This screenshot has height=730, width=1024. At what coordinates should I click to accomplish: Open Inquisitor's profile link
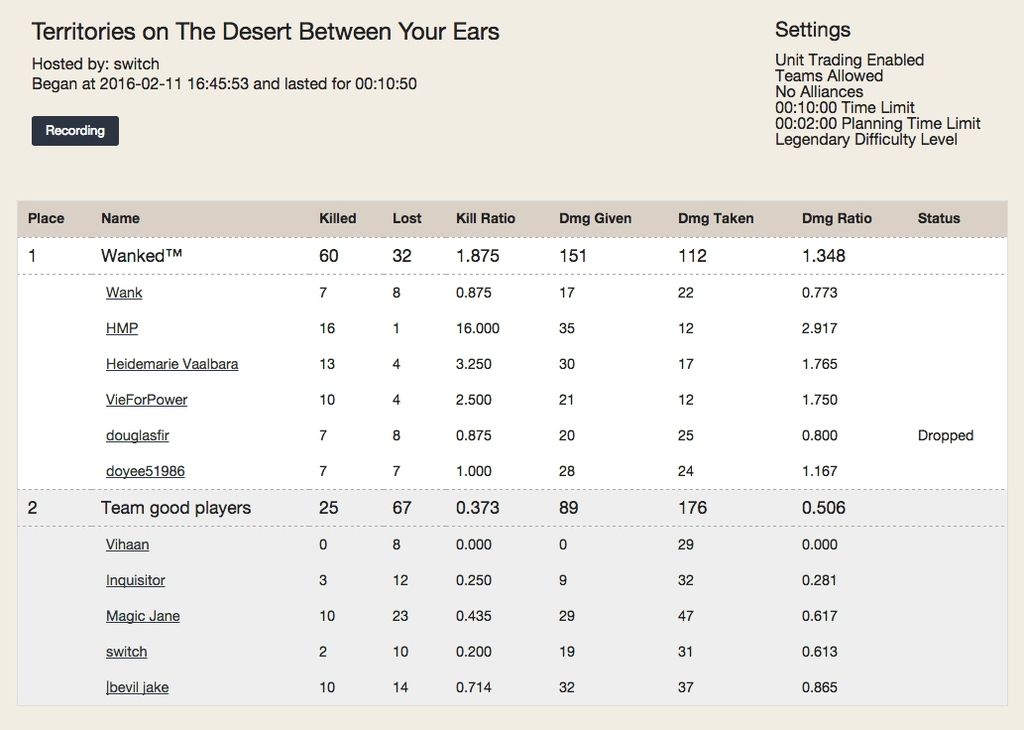pos(135,580)
